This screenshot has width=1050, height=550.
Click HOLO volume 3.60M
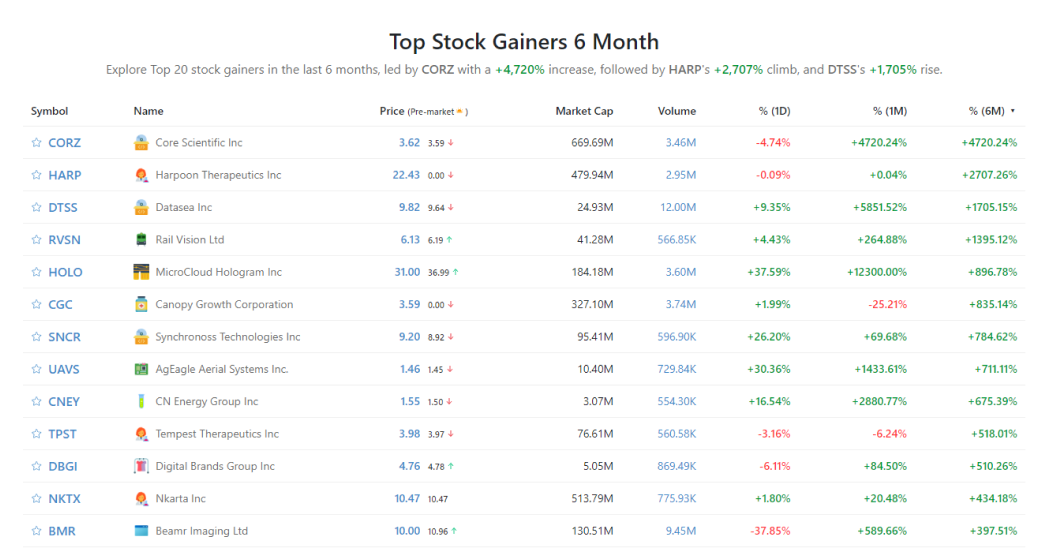click(680, 272)
